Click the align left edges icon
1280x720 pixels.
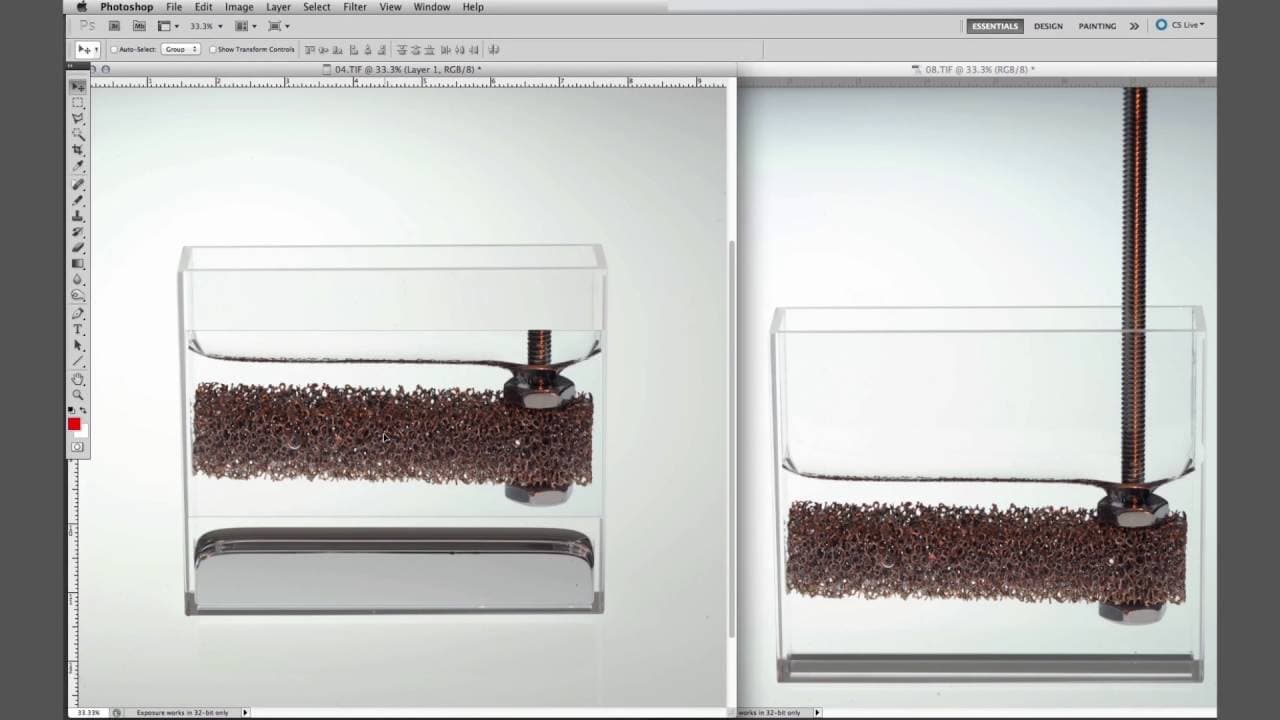(x=354, y=49)
